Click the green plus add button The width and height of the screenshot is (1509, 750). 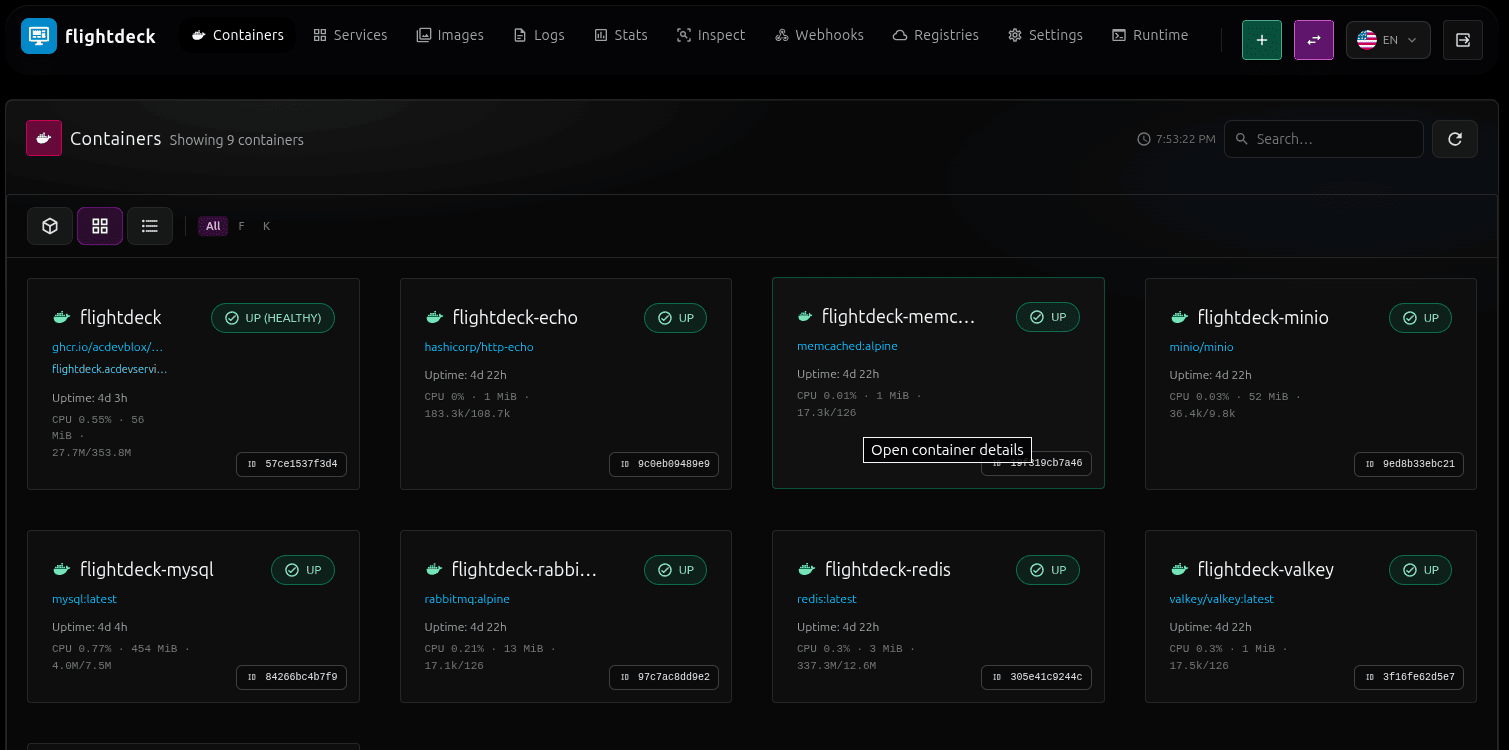(x=1262, y=40)
